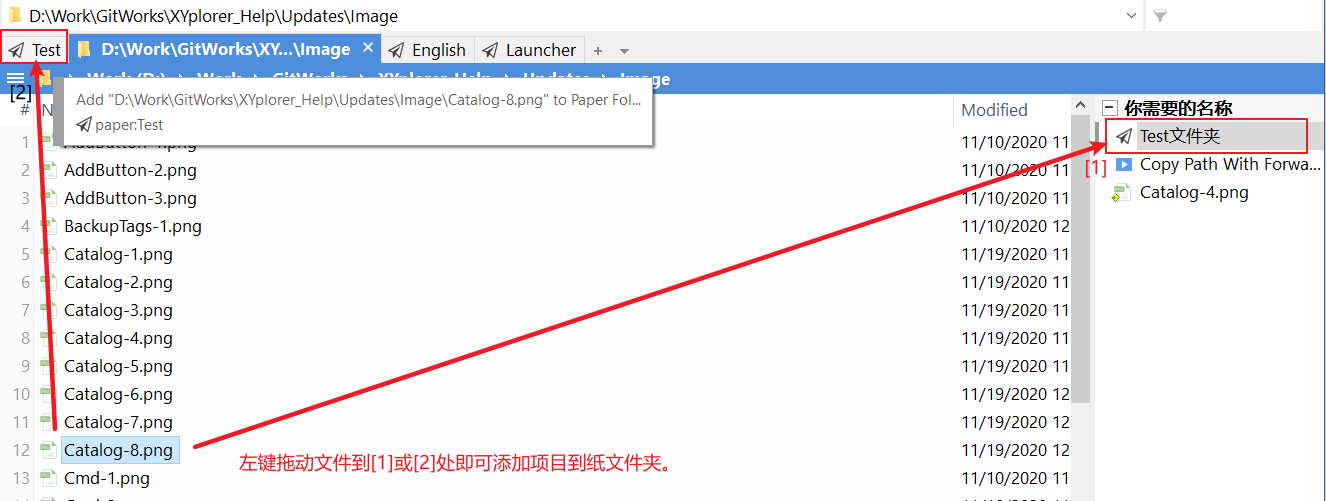The width and height of the screenshot is (1326, 501).
Task: Collapse the 你需要的名称 catalog category
Action: (1109, 108)
